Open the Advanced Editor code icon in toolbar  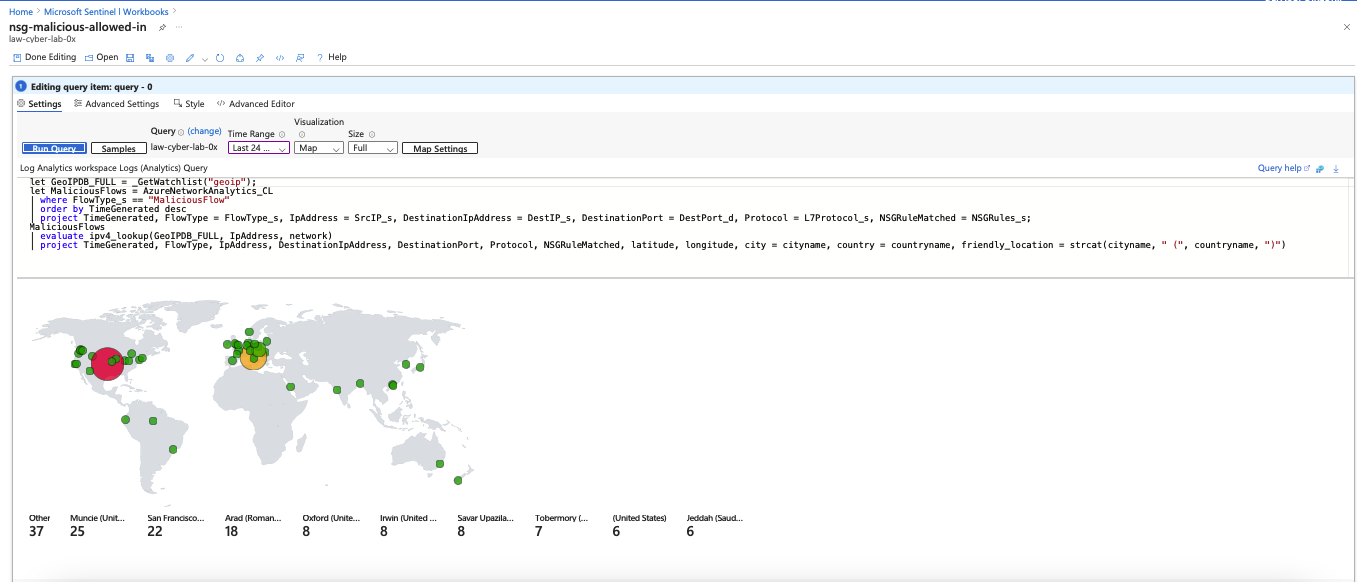[280, 58]
